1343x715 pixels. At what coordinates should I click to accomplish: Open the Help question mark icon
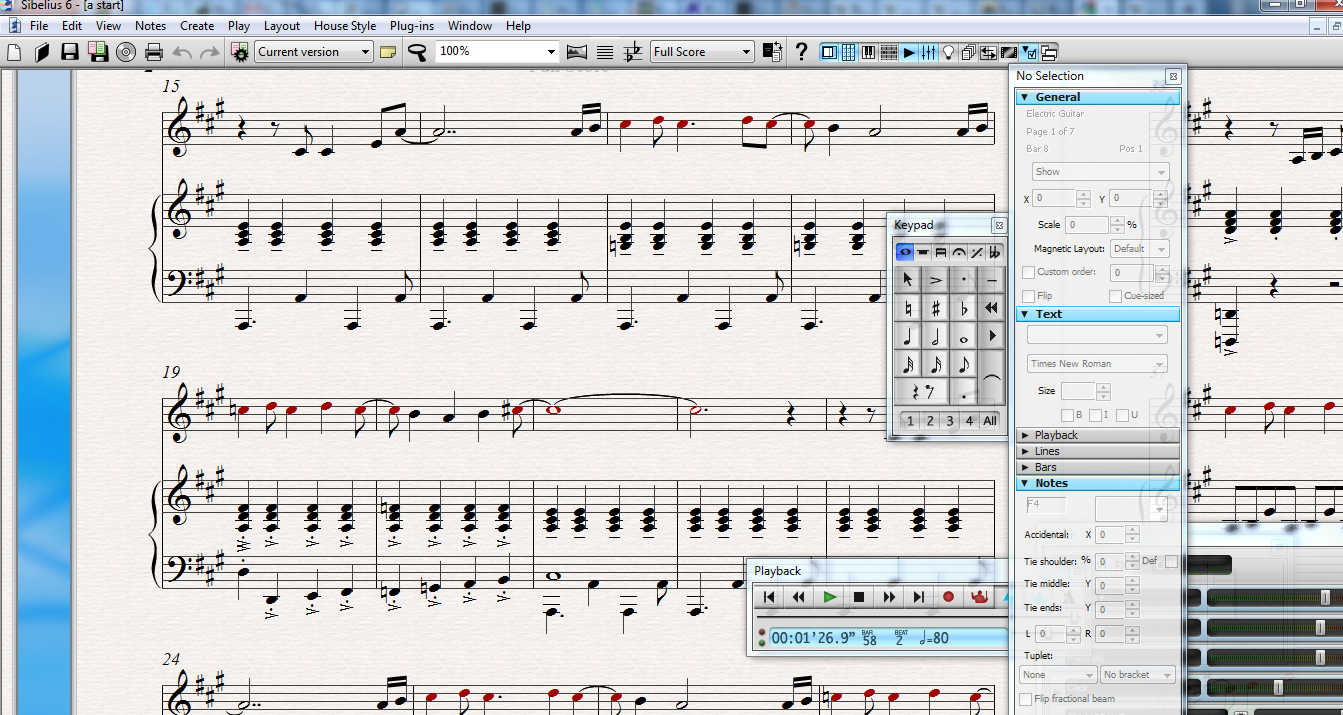point(801,52)
